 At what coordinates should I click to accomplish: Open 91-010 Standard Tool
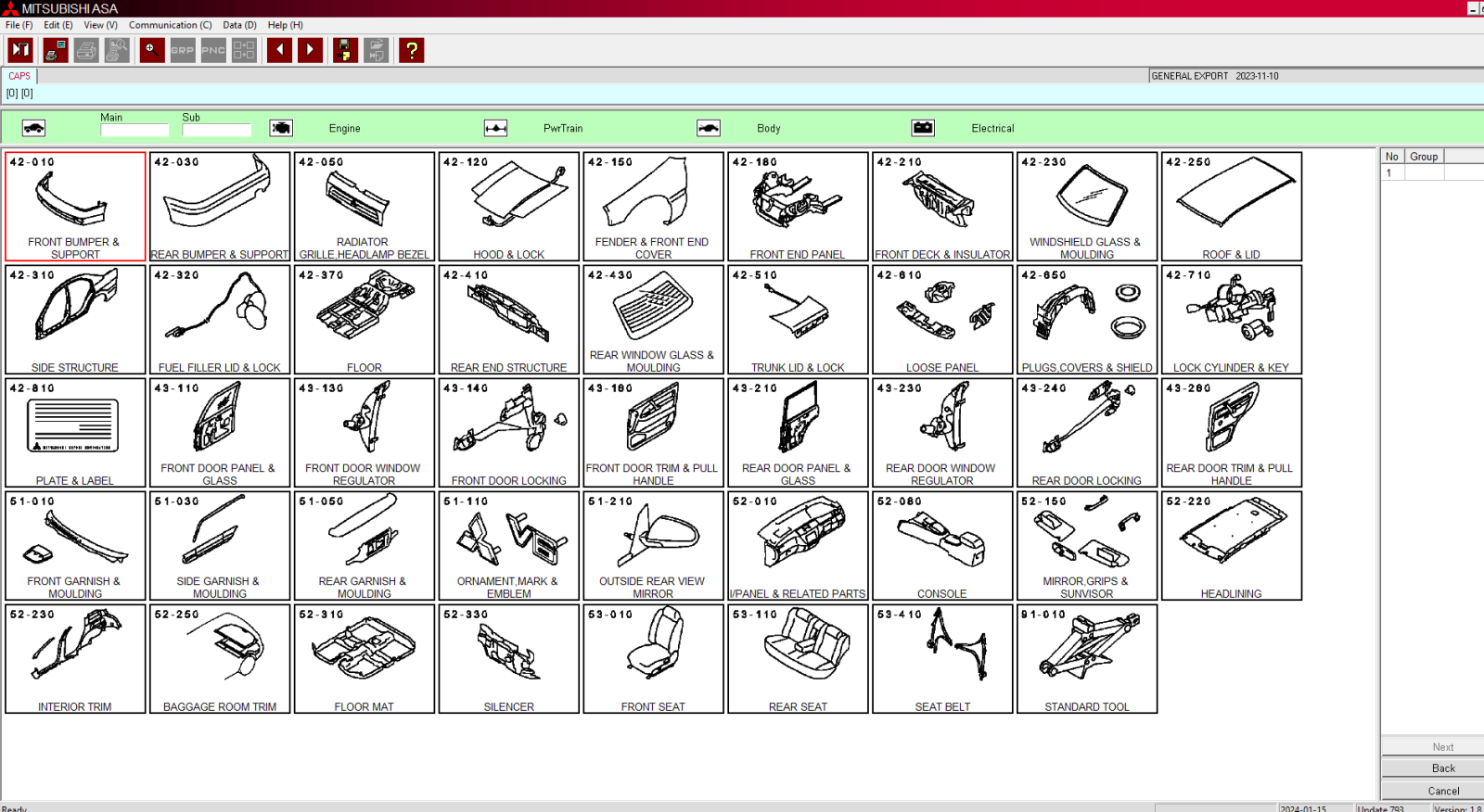tap(1087, 659)
